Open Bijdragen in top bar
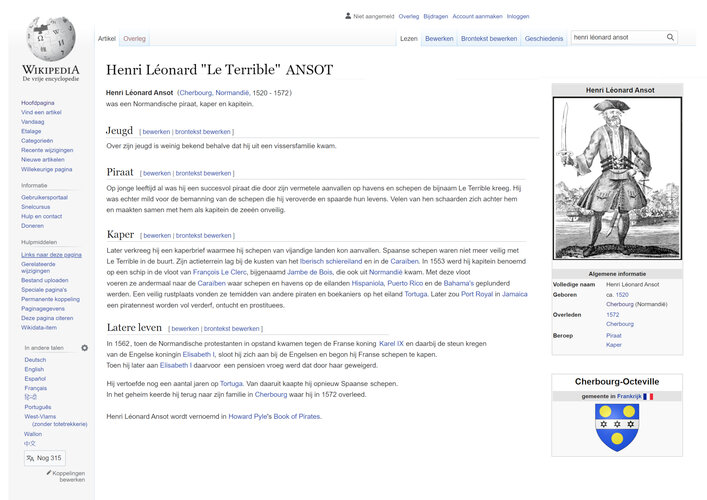 coord(436,16)
